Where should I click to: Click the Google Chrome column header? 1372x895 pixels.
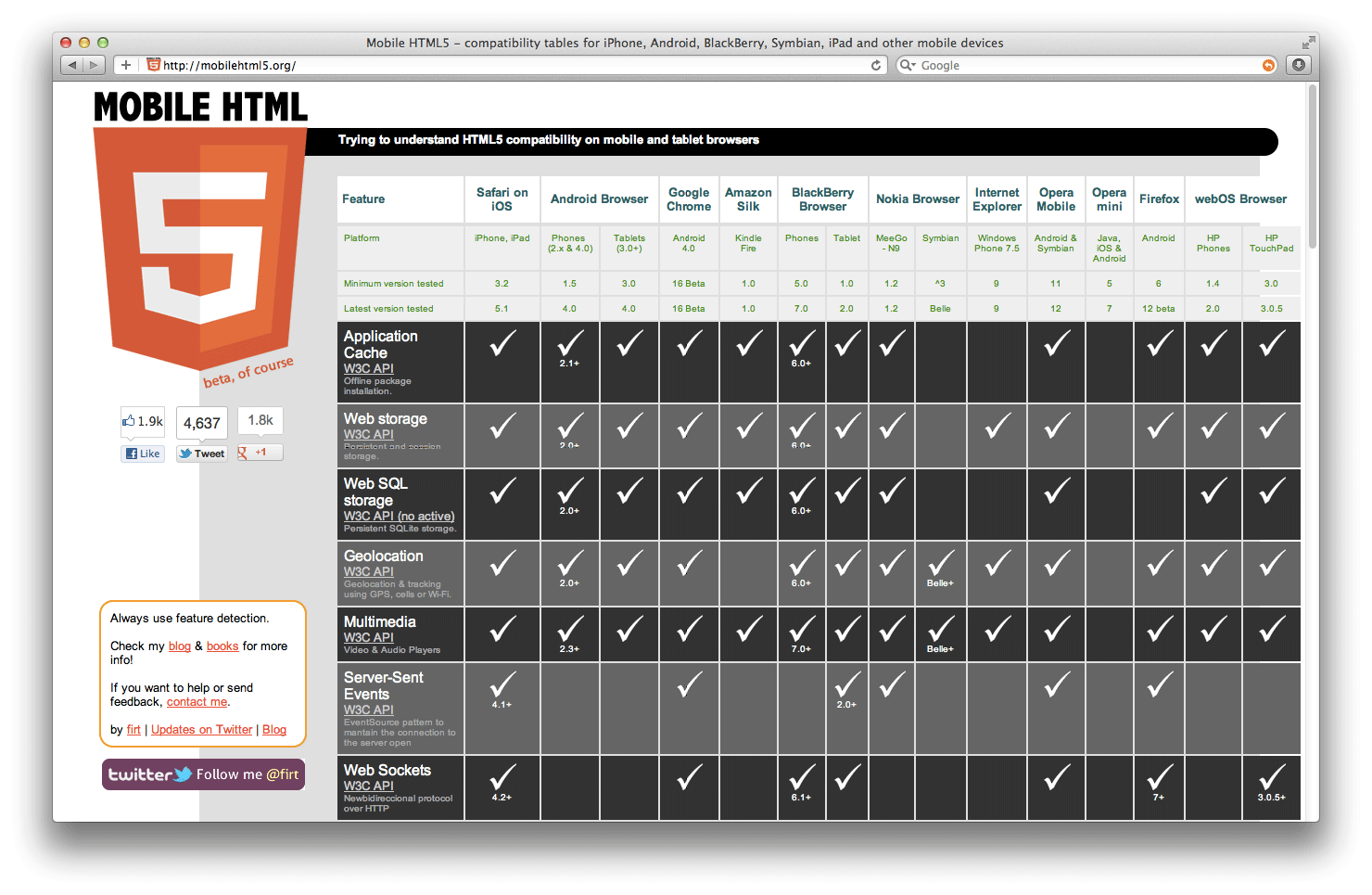(x=689, y=199)
